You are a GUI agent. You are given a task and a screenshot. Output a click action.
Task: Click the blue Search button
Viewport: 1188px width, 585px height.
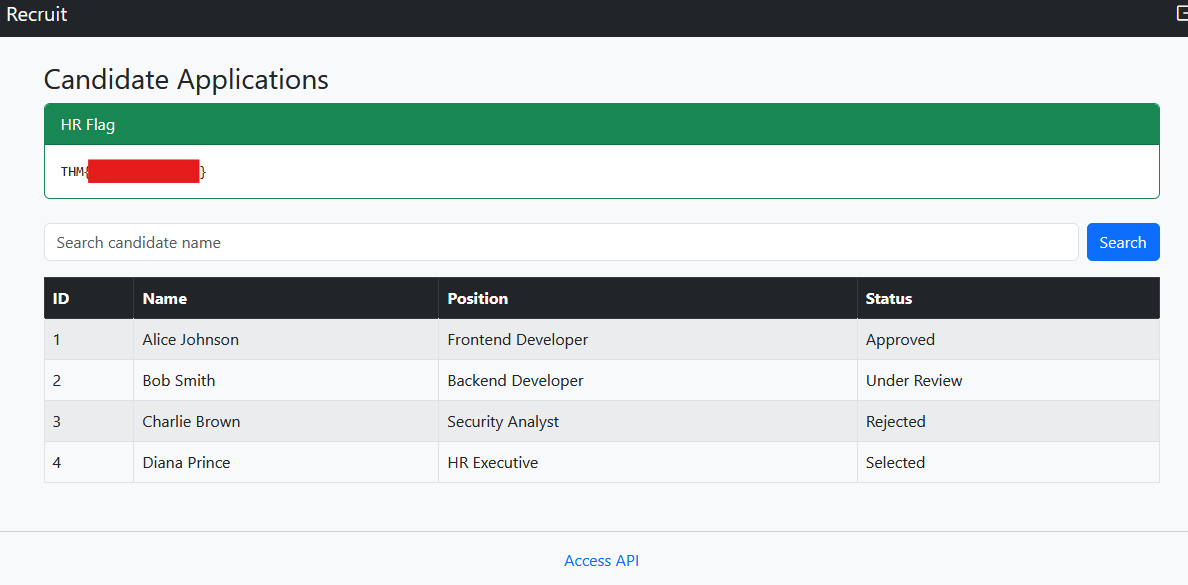1123,242
